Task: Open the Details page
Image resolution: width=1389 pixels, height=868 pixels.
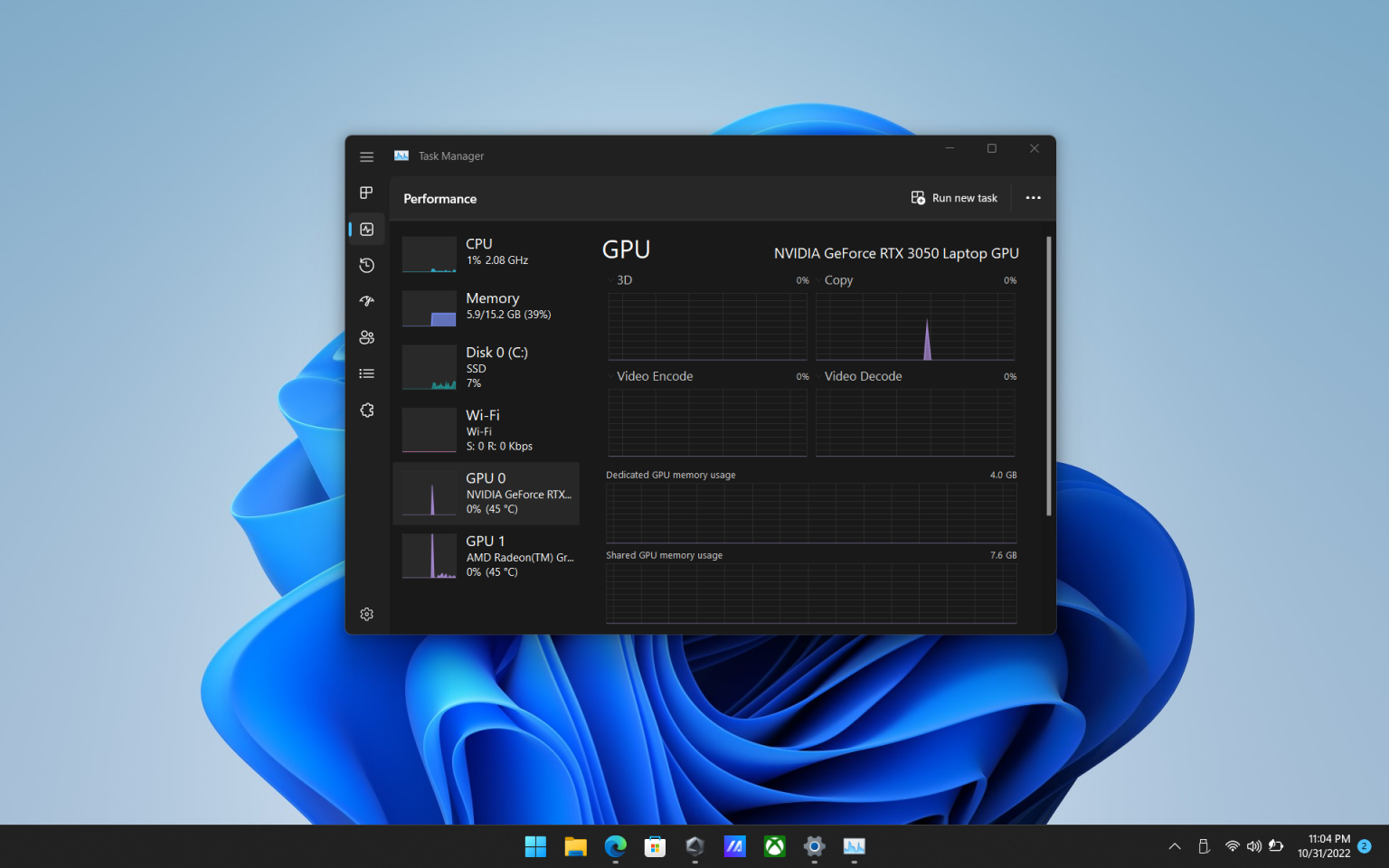Action: (366, 373)
